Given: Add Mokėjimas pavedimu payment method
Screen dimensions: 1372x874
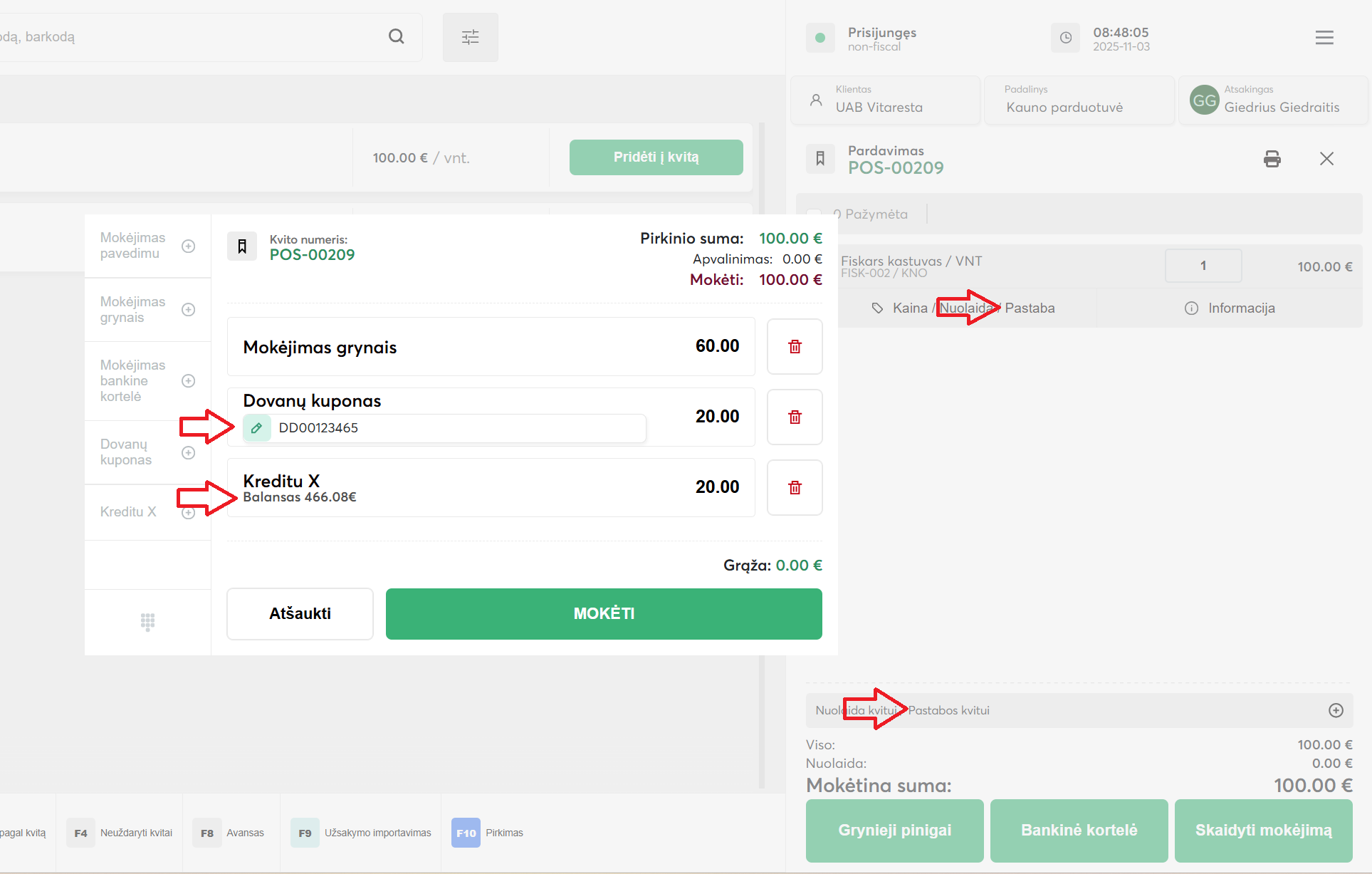Looking at the screenshot, I should point(188,246).
